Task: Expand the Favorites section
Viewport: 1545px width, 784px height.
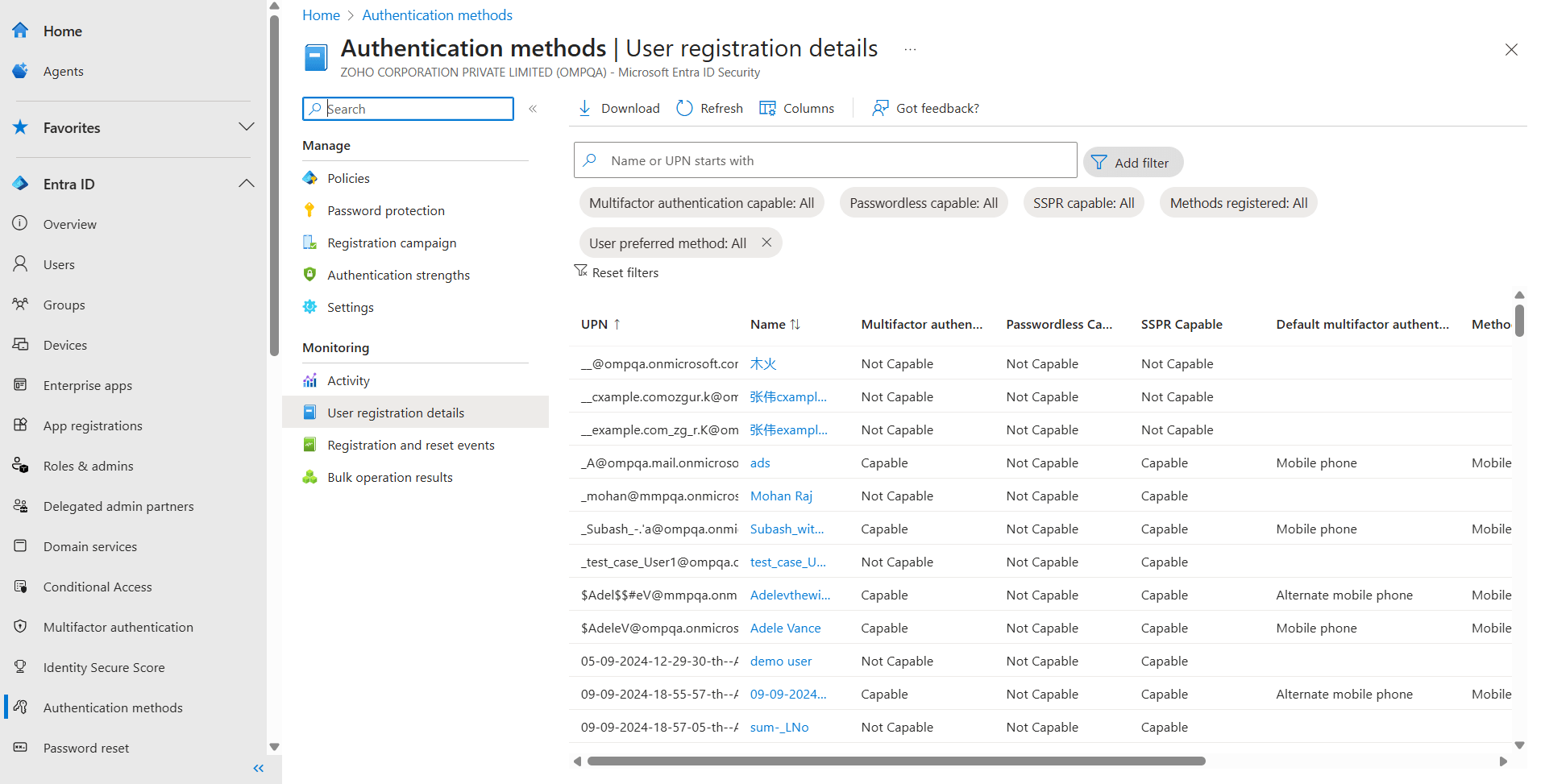Action: click(x=247, y=127)
